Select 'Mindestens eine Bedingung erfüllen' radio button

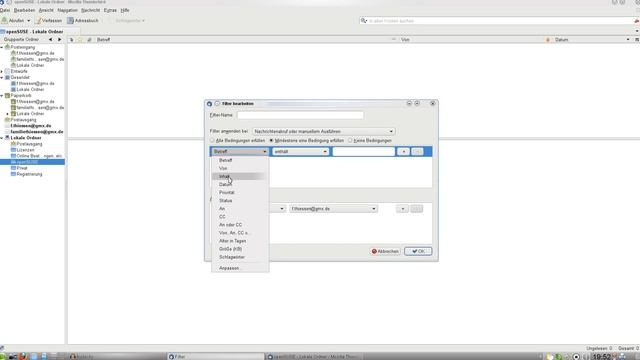[x=271, y=140]
